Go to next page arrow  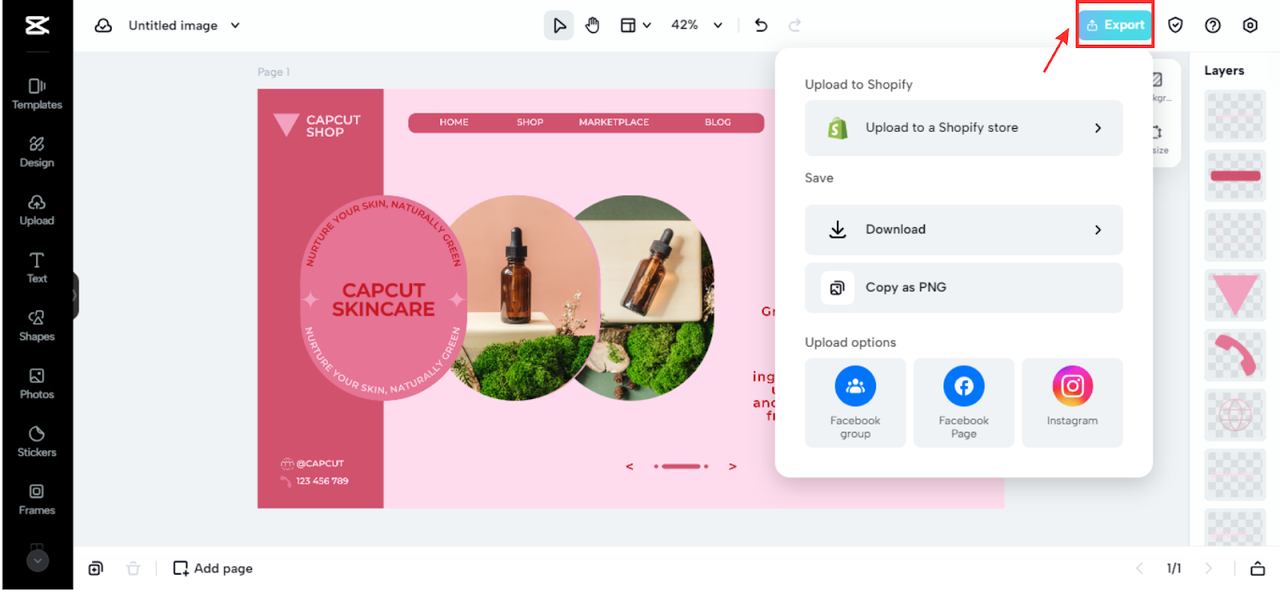coord(1208,569)
